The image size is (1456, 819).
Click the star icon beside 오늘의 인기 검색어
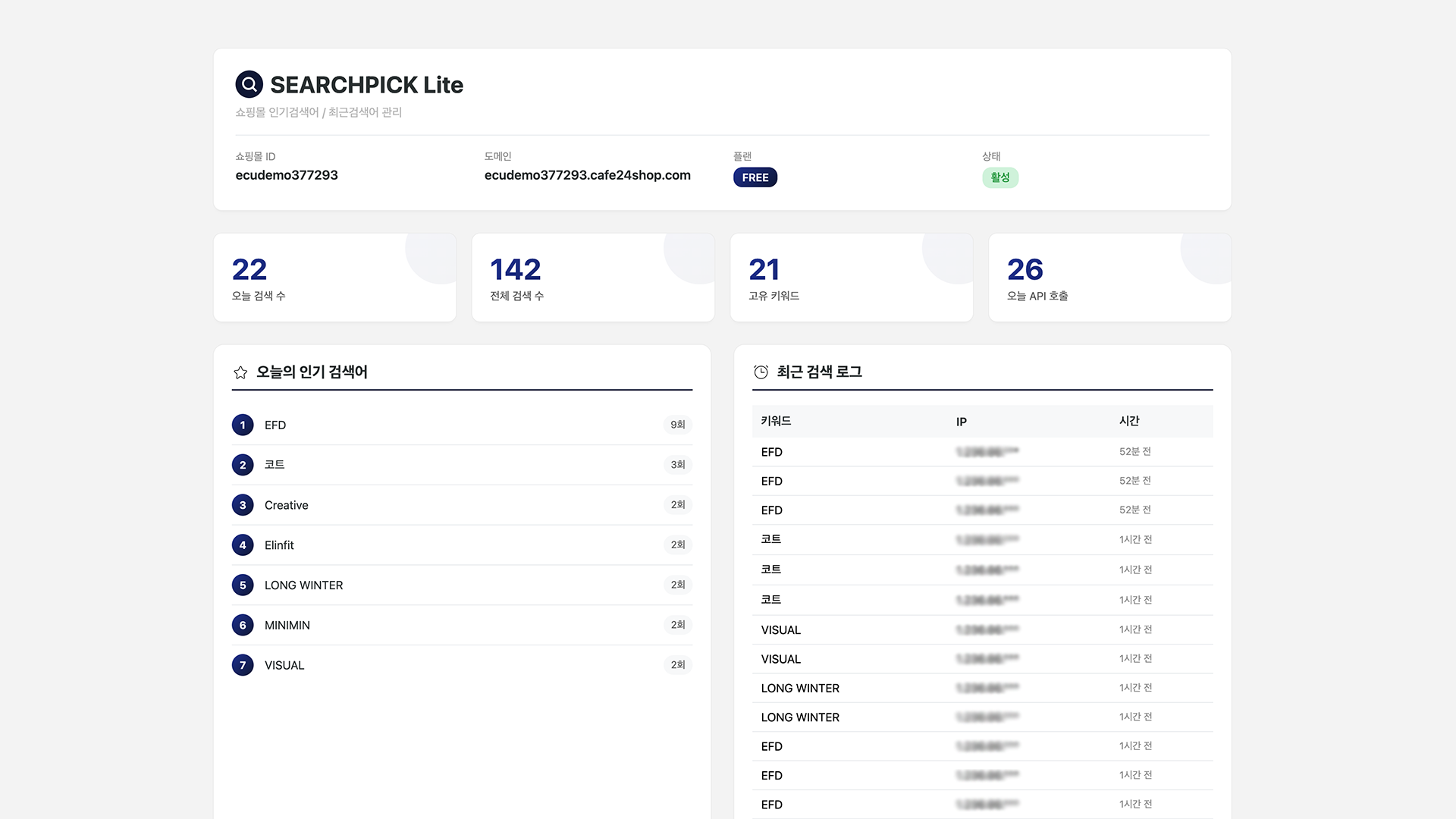point(240,372)
